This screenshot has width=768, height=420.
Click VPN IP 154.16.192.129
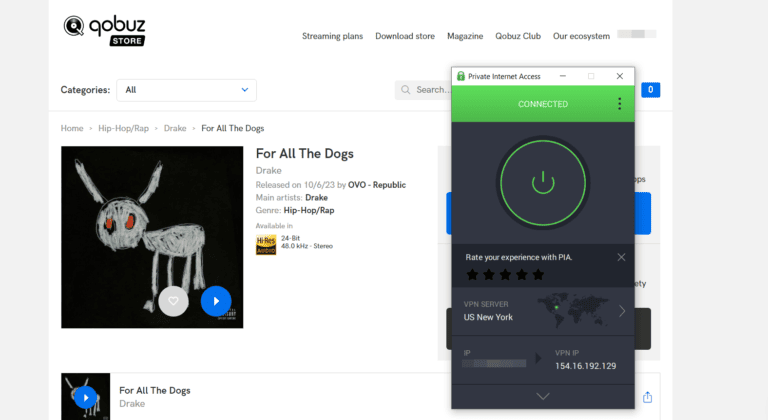585,366
